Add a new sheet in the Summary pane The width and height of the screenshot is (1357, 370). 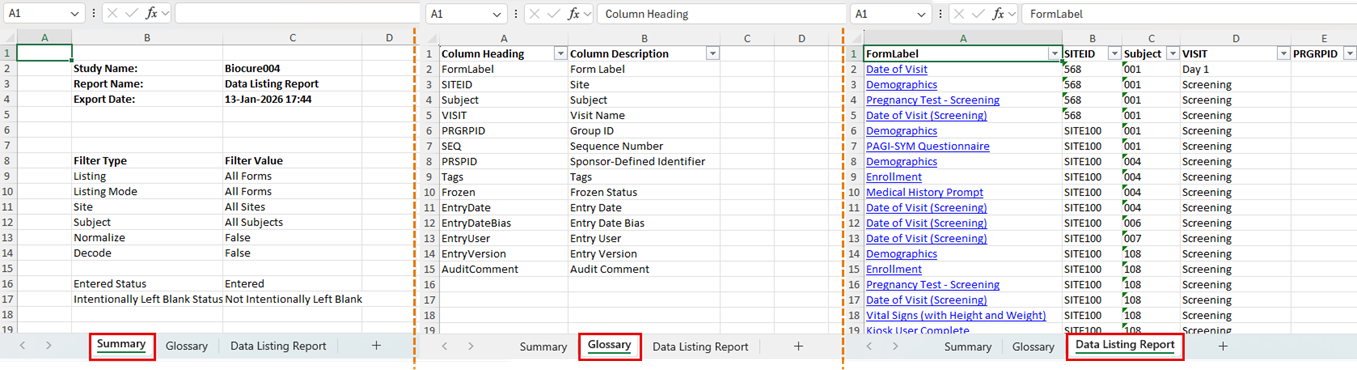pyautogui.click(x=376, y=346)
